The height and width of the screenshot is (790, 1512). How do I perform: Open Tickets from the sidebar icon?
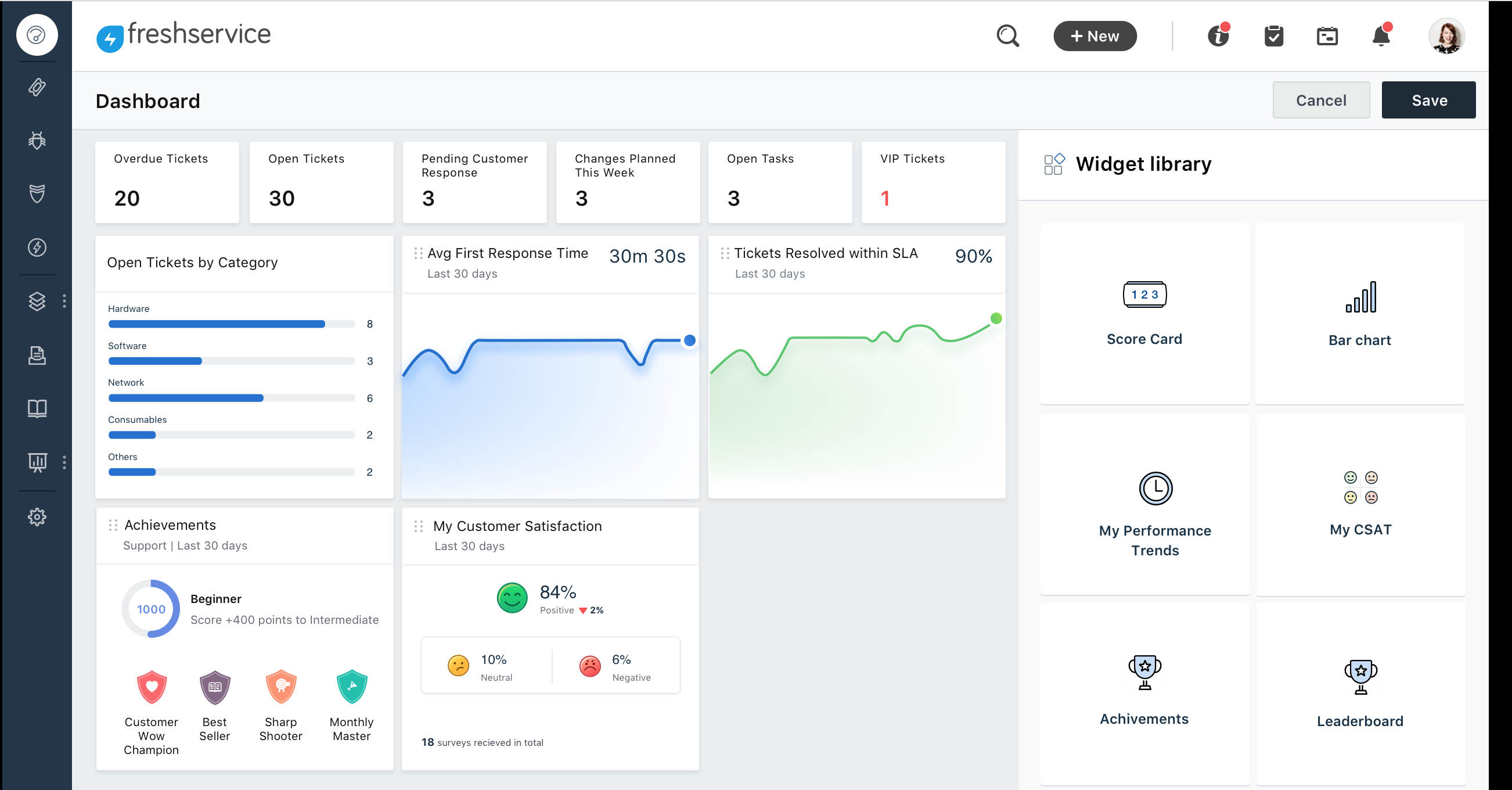click(37, 88)
